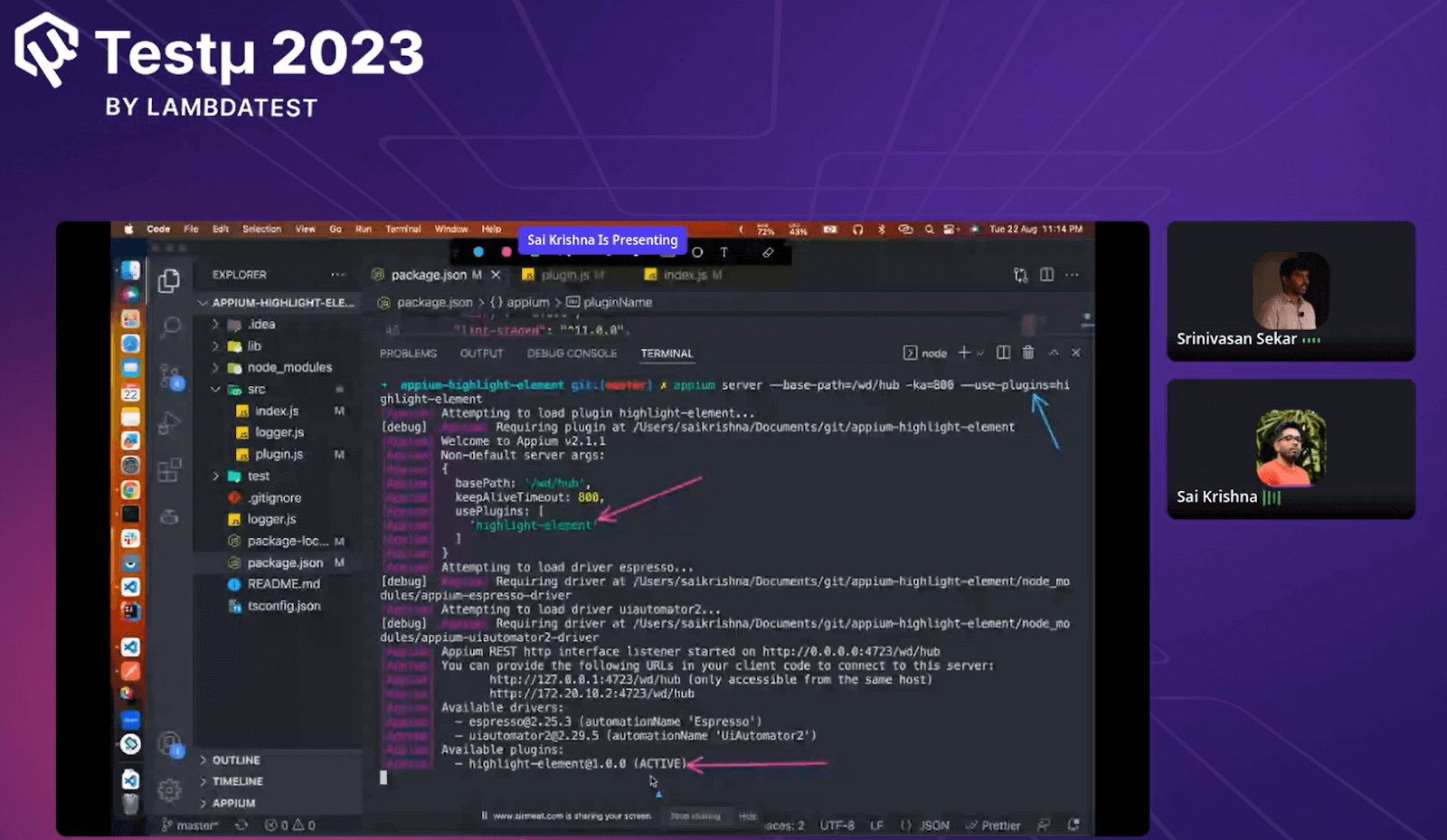This screenshot has height=840, width=1447.
Task: Maximize terminal panel with up chevron
Action: 1054,353
